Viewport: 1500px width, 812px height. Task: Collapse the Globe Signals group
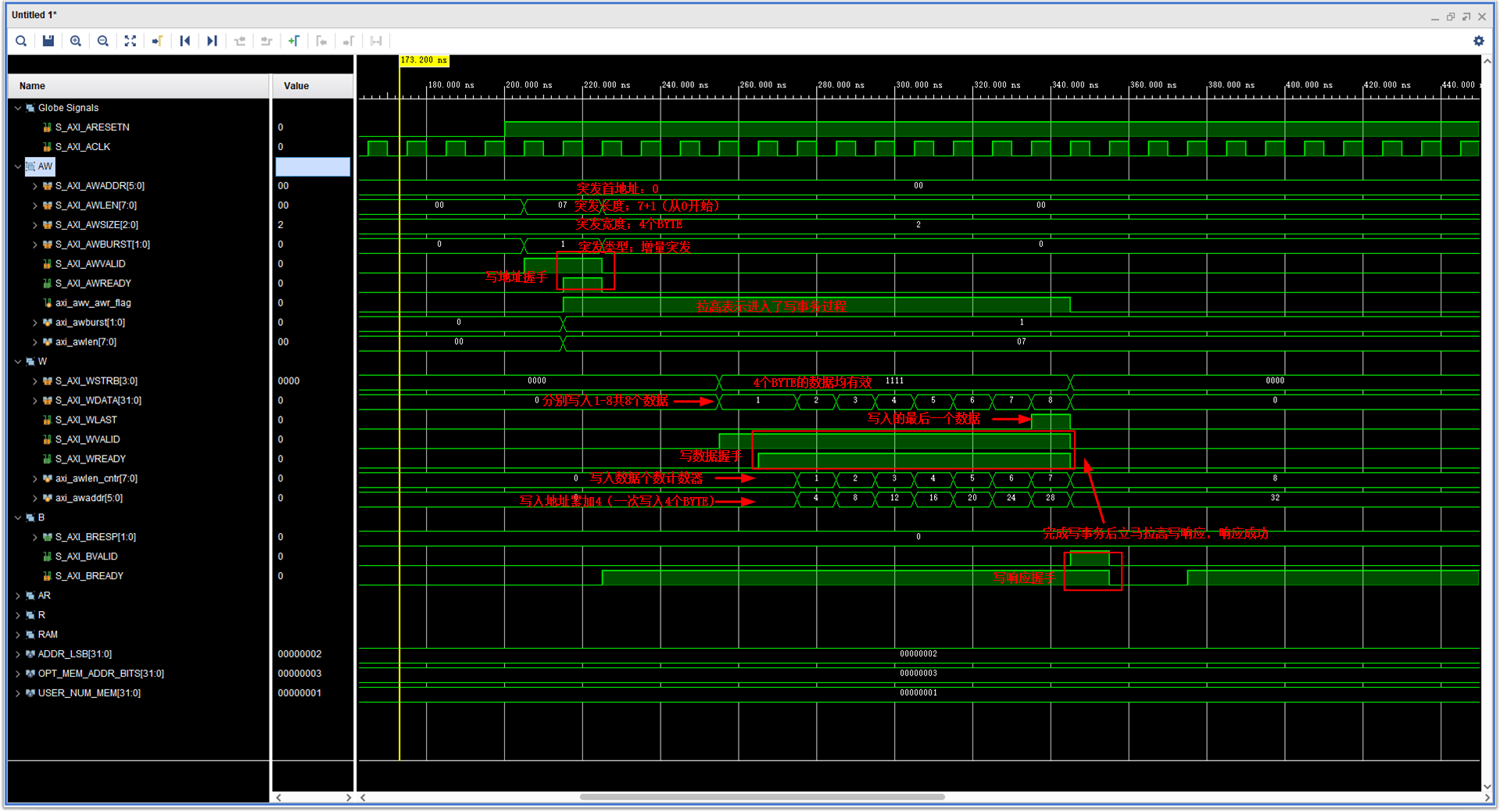point(17,107)
